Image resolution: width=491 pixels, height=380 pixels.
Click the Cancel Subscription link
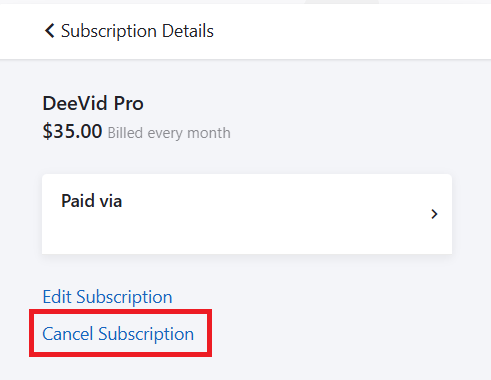click(x=118, y=334)
